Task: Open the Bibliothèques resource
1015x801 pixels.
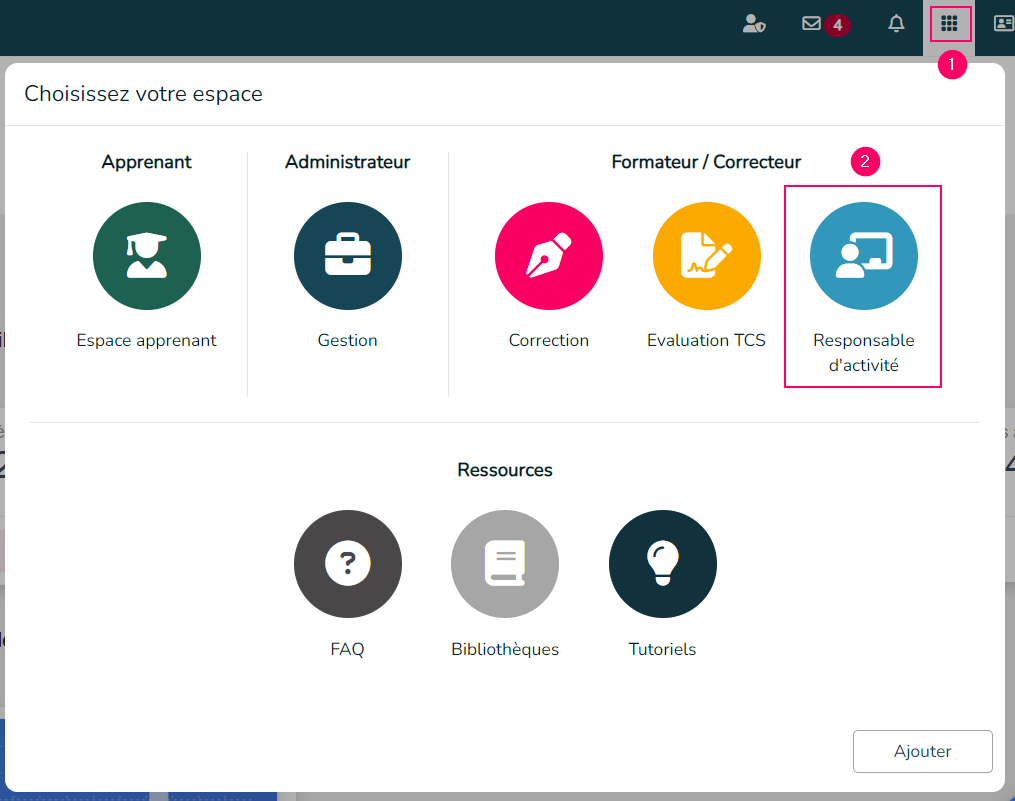Action: [504, 564]
